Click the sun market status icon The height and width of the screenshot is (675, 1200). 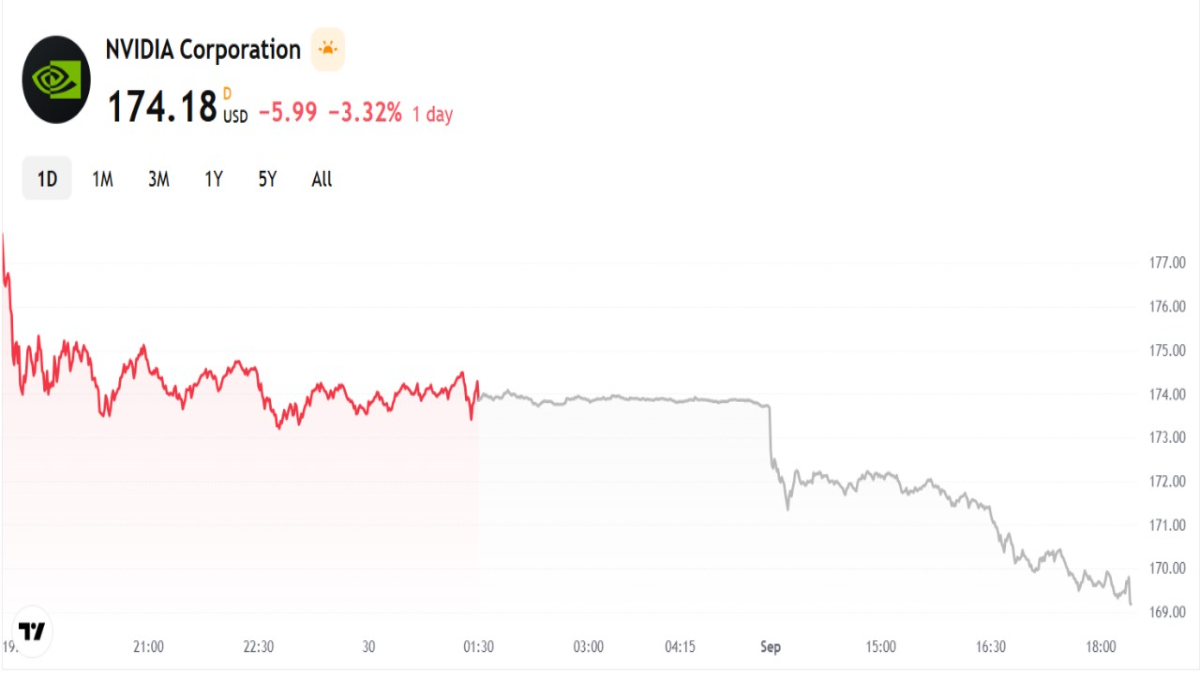click(327, 50)
